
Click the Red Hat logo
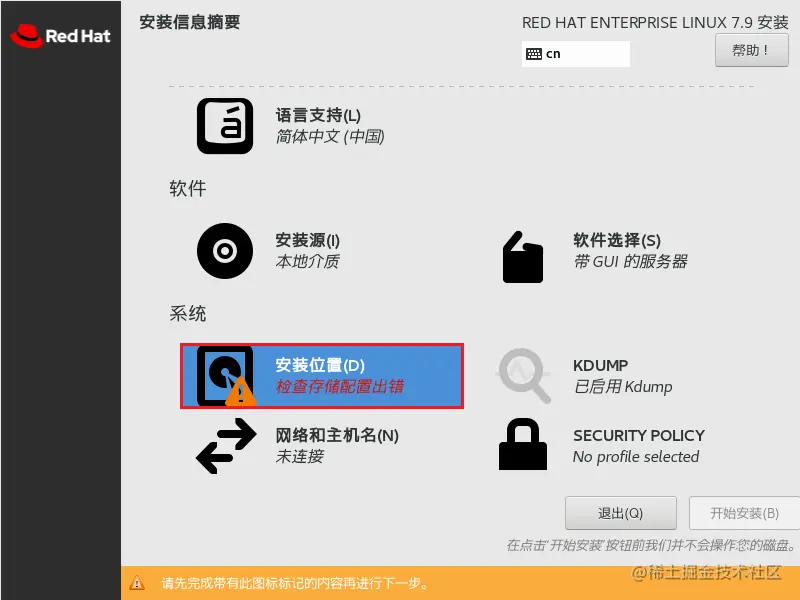(x=60, y=36)
